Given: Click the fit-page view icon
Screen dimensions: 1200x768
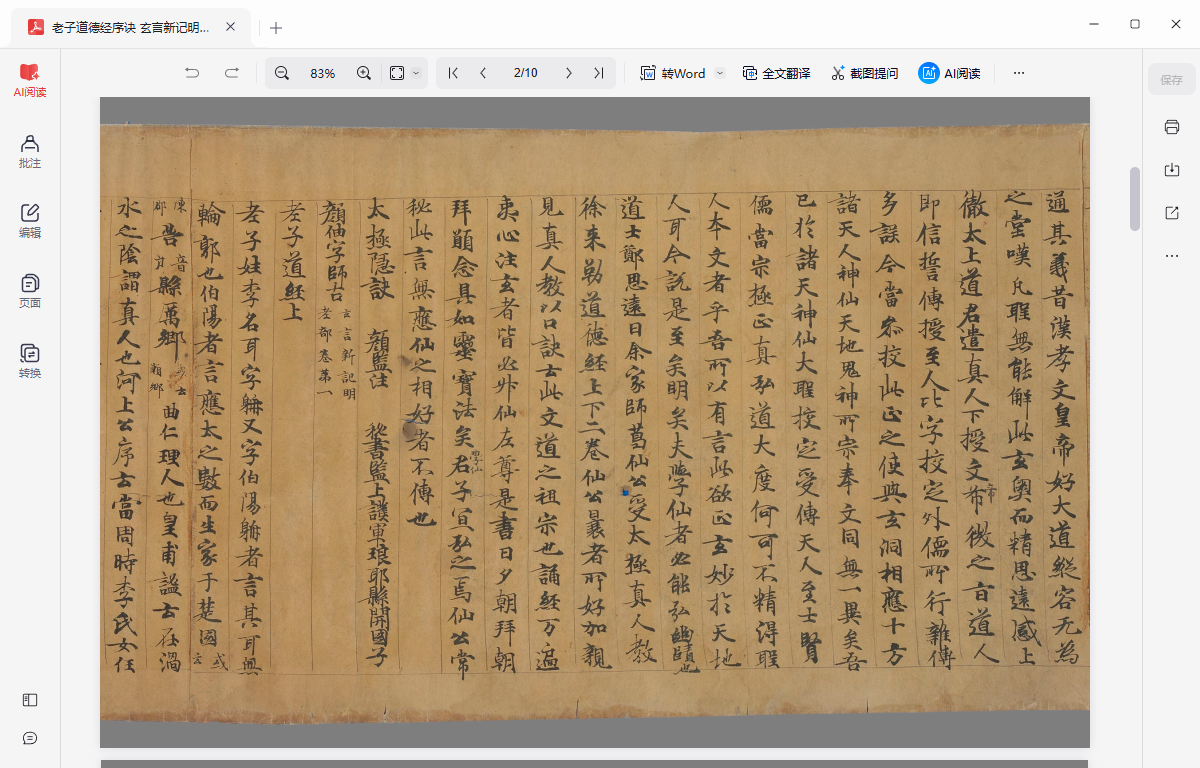Looking at the screenshot, I should (x=397, y=73).
